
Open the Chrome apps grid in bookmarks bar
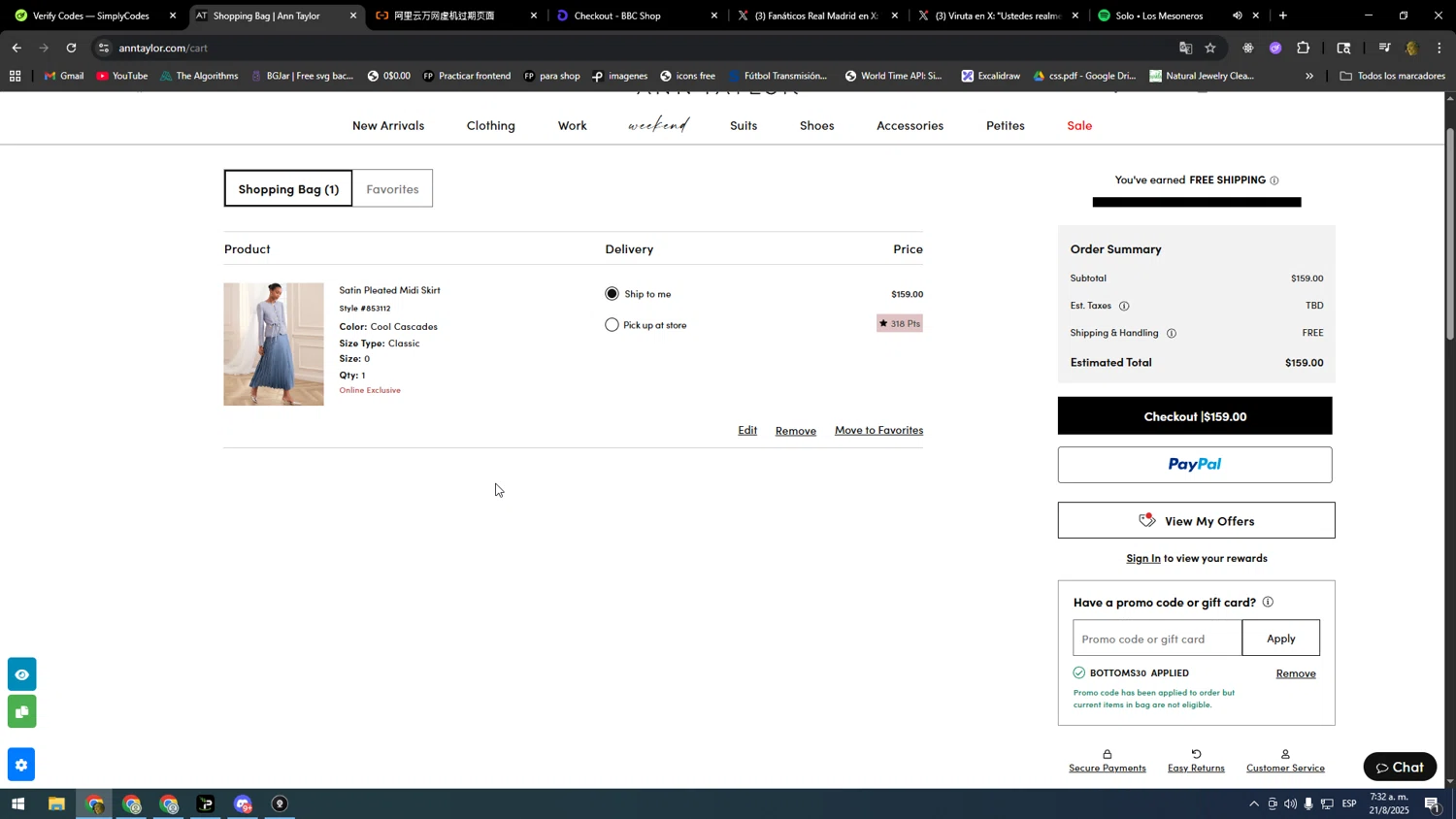coord(15,76)
